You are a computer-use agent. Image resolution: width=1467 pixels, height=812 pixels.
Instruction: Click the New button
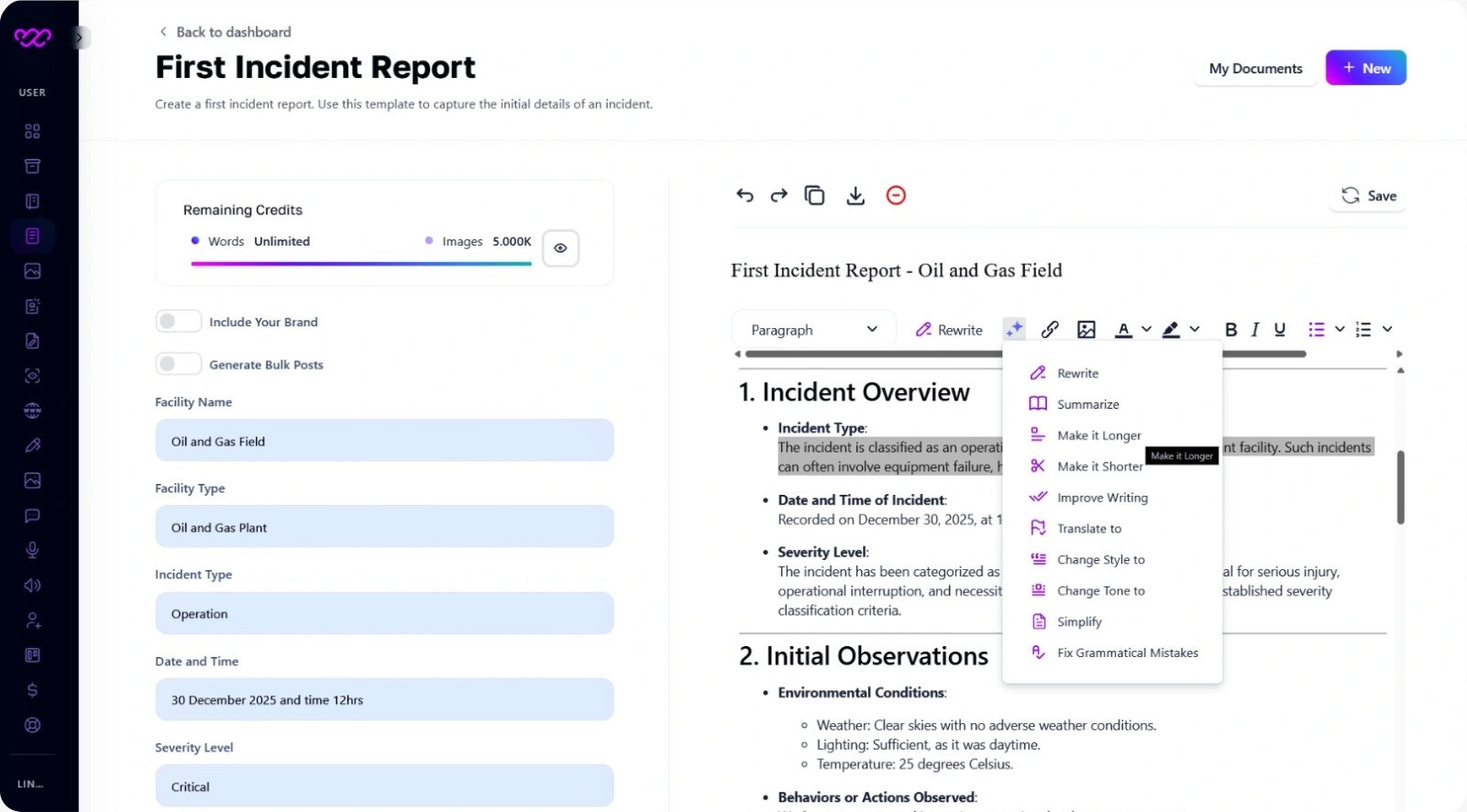1366,68
